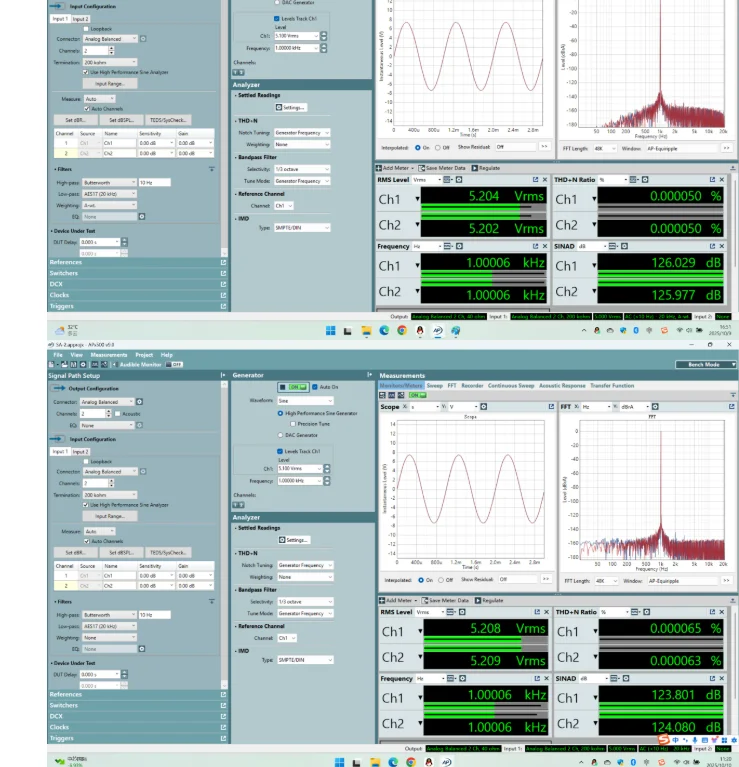Pop out Triggers panel in upper window
Screen dimensions: 739x767
coord(223,306)
